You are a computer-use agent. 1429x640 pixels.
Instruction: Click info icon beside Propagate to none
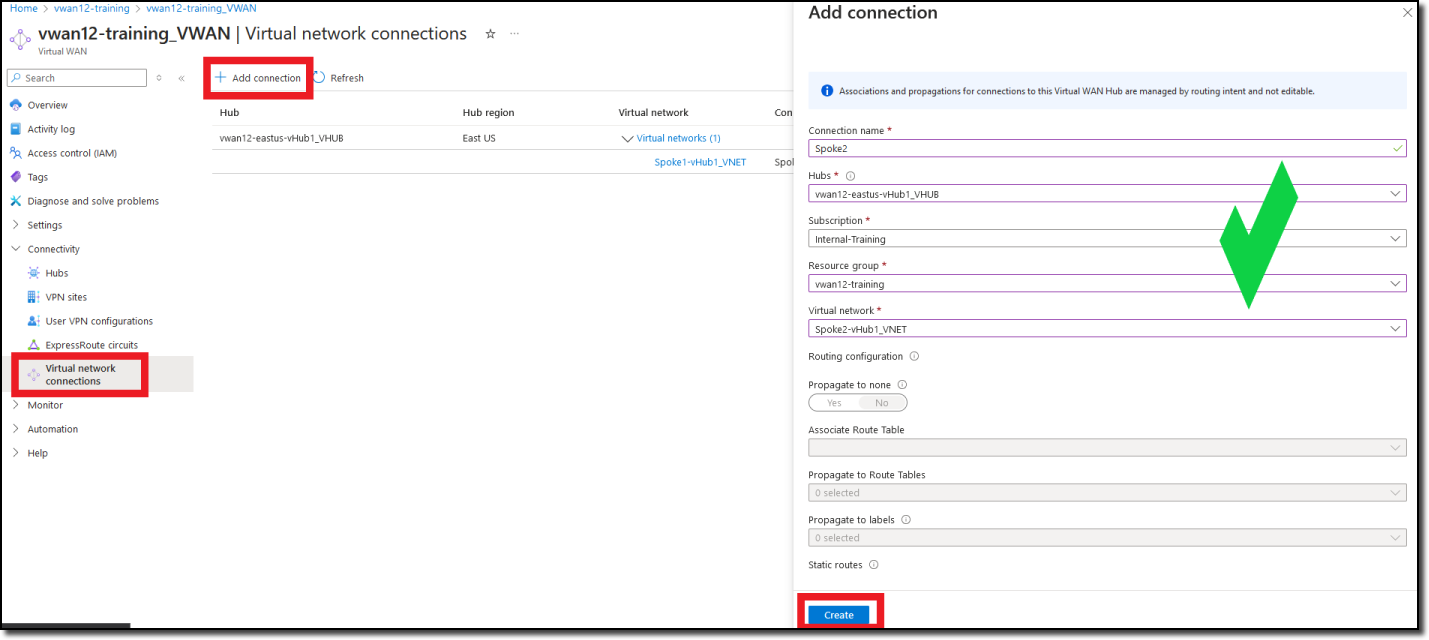coord(902,385)
